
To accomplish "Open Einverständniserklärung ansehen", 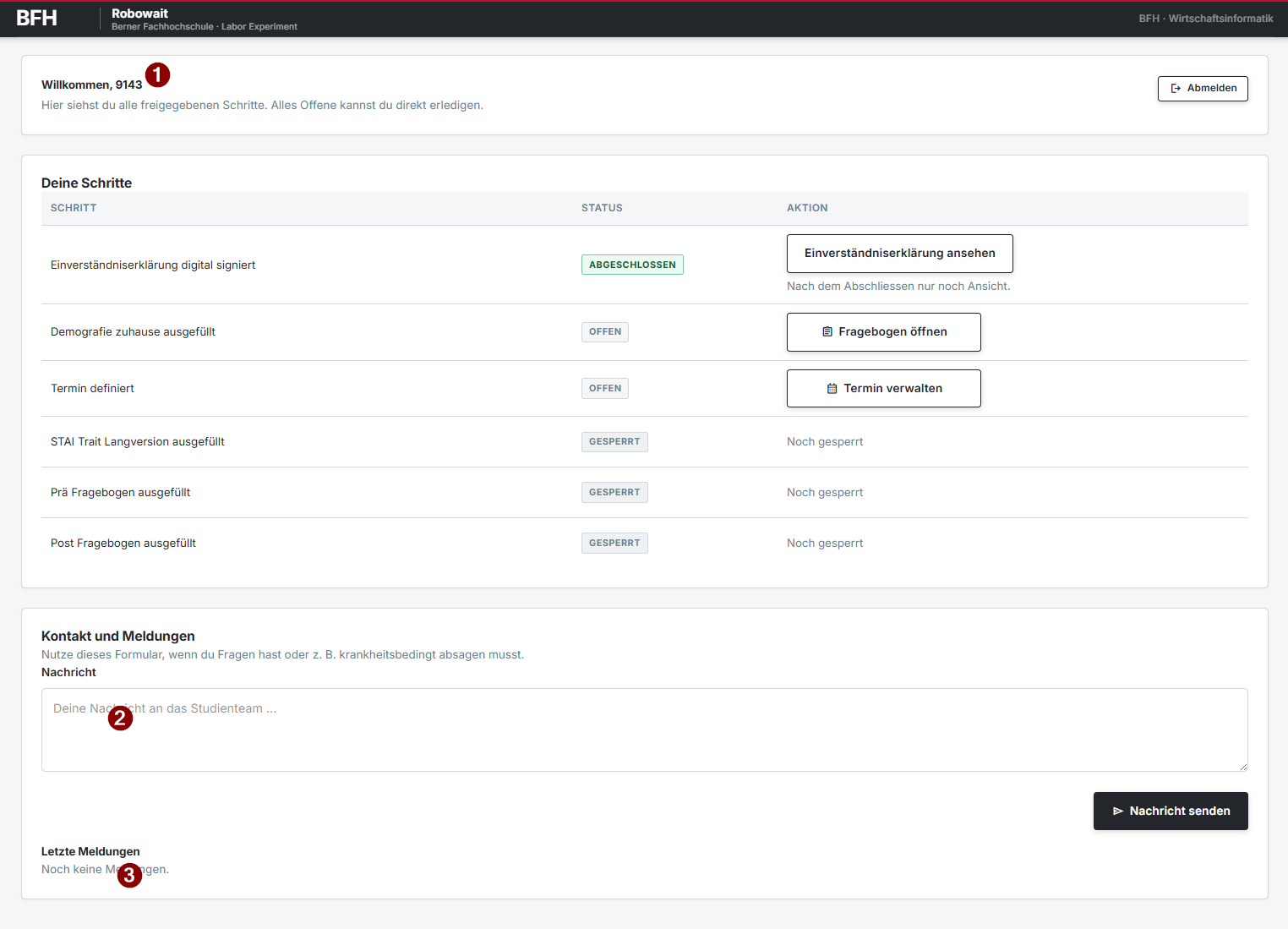I will [x=900, y=254].
